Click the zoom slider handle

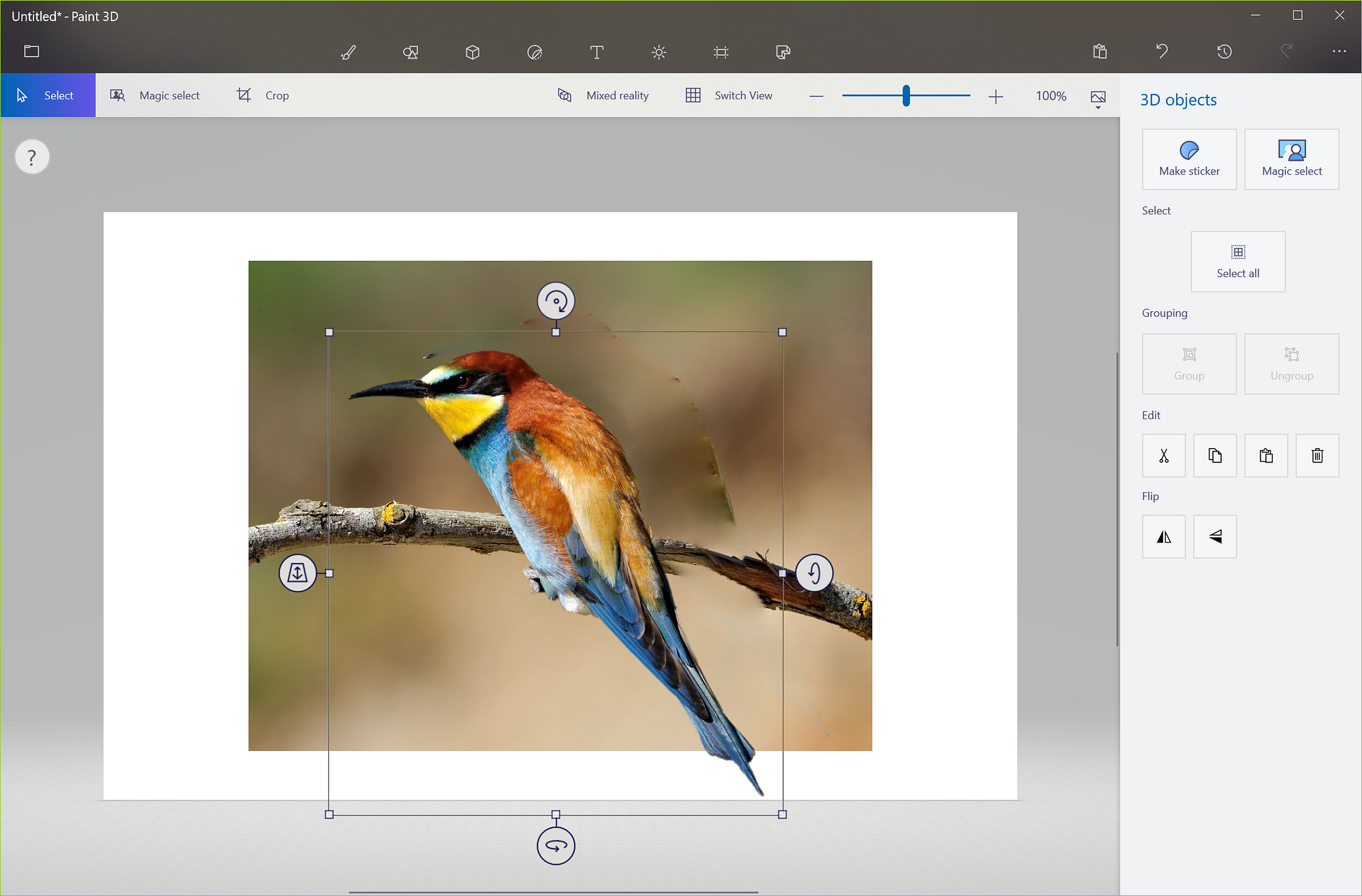pyautogui.click(x=906, y=96)
